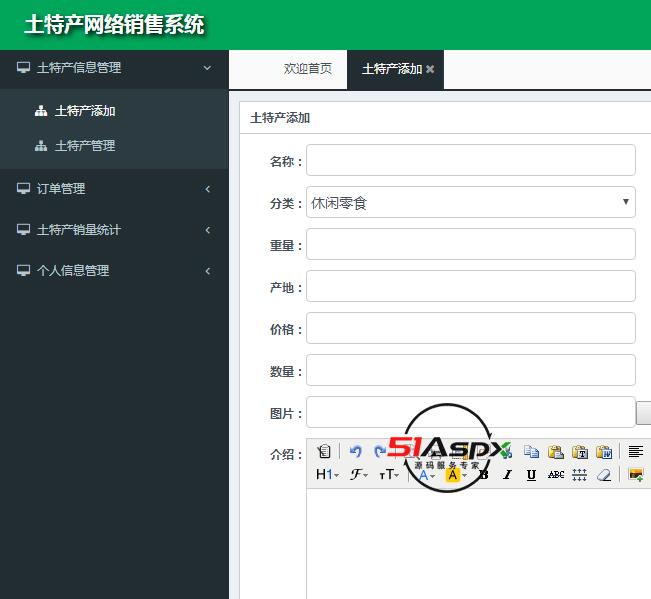Click the 土特产网络销售系统 header title
Screen dimensions: 651x599
pos(114,24)
